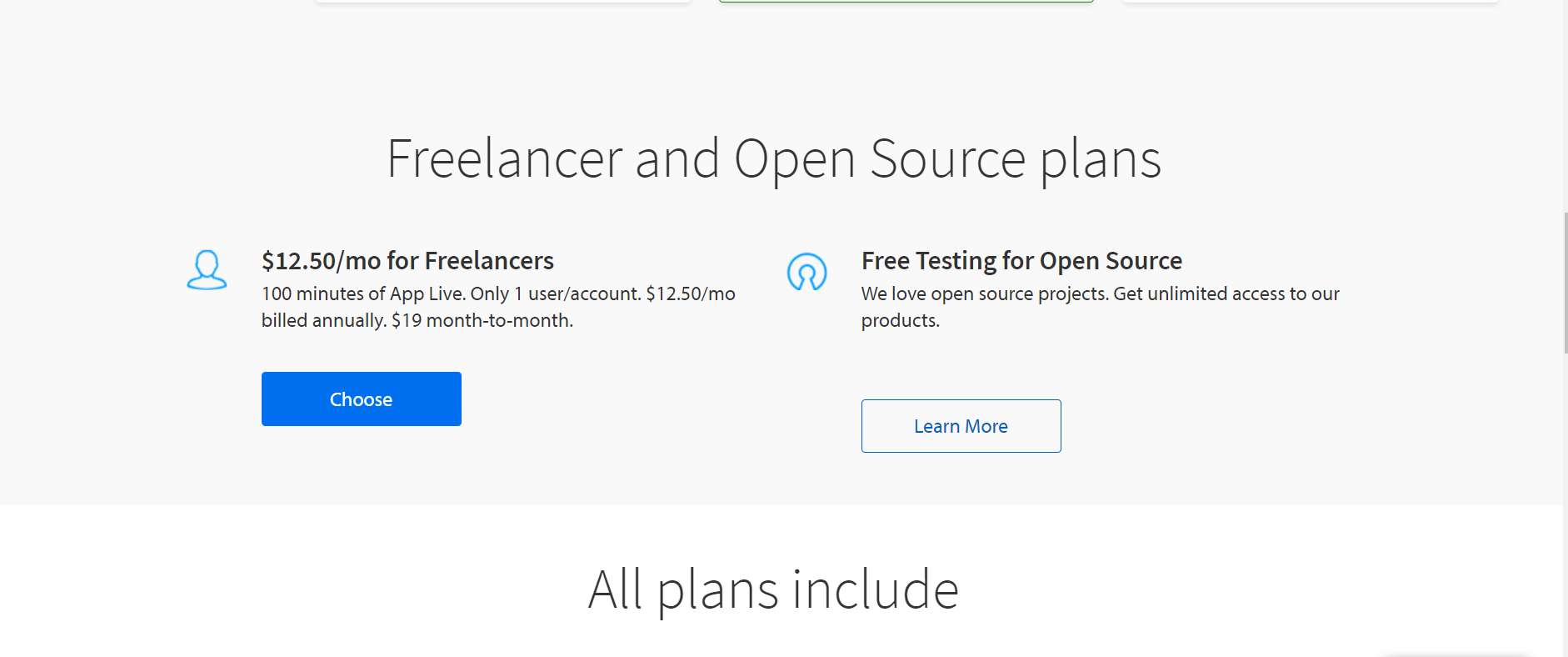Click the Free Testing for Open Source title
1568x657 pixels.
(x=1021, y=261)
